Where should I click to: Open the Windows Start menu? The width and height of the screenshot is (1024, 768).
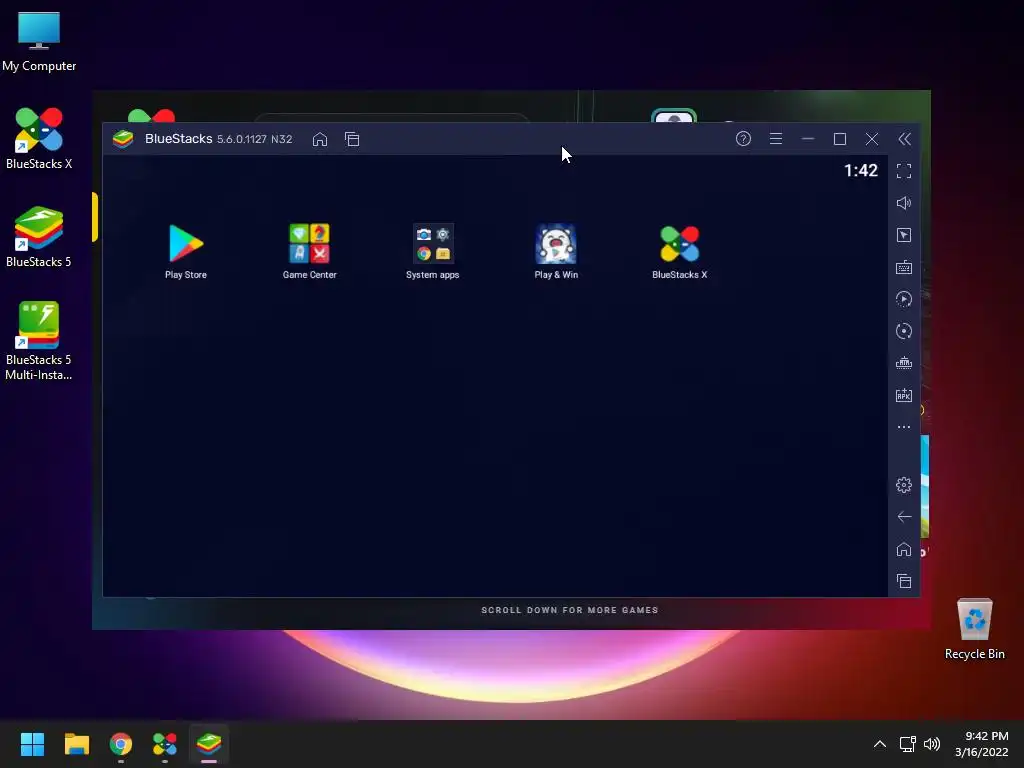(x=32, y=744)
